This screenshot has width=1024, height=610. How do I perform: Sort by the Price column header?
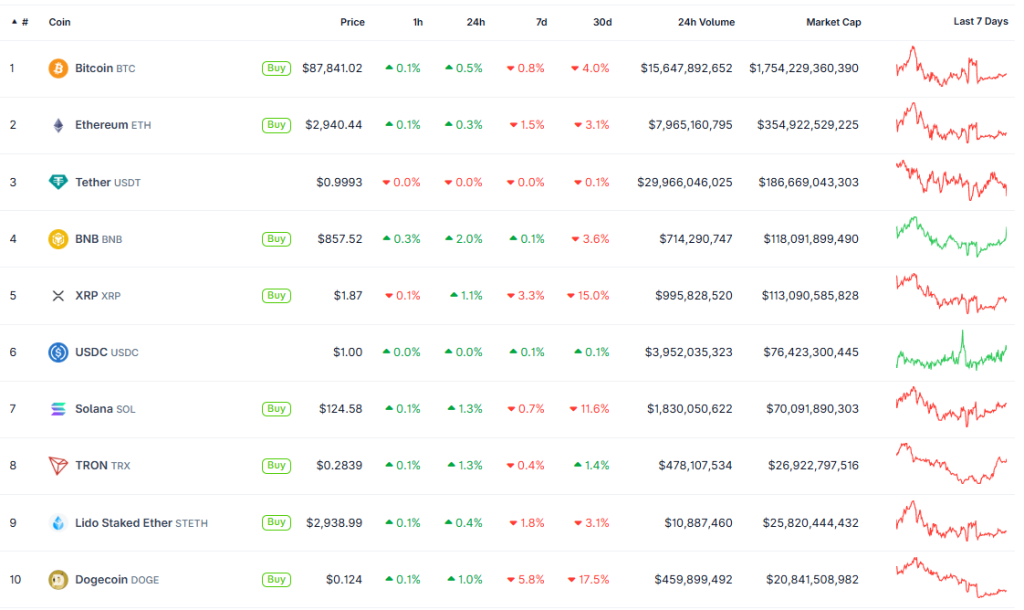pos(352,22)
